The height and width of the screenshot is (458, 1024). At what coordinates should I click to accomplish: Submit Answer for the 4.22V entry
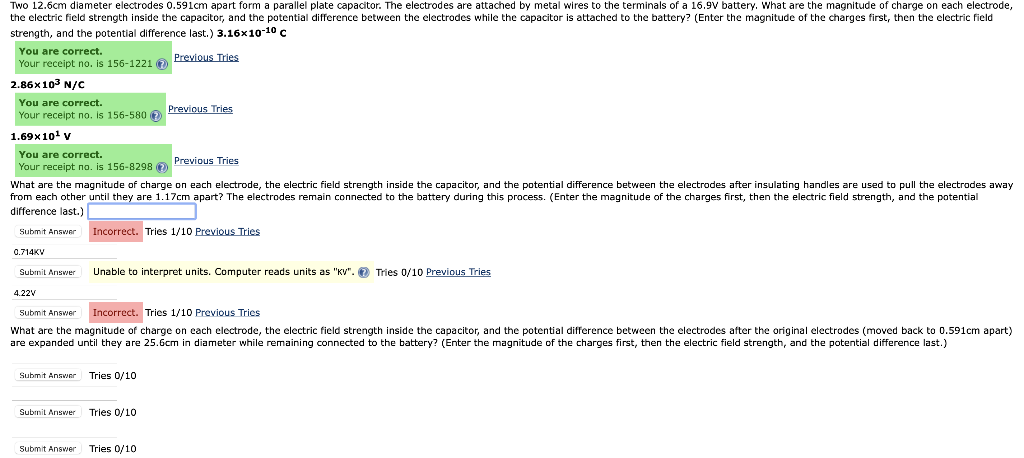click(x=48, y=312)
